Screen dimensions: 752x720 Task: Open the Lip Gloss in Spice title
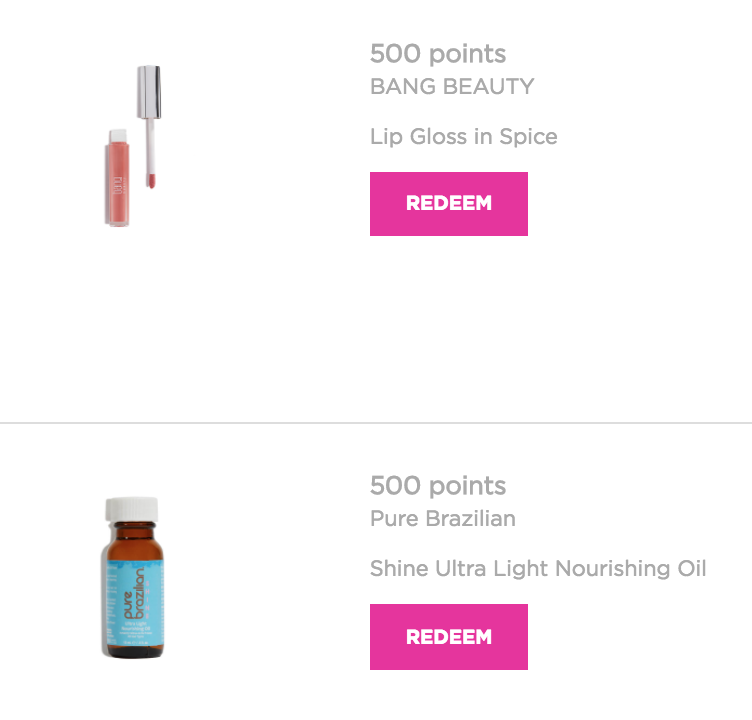pos(463,137)
